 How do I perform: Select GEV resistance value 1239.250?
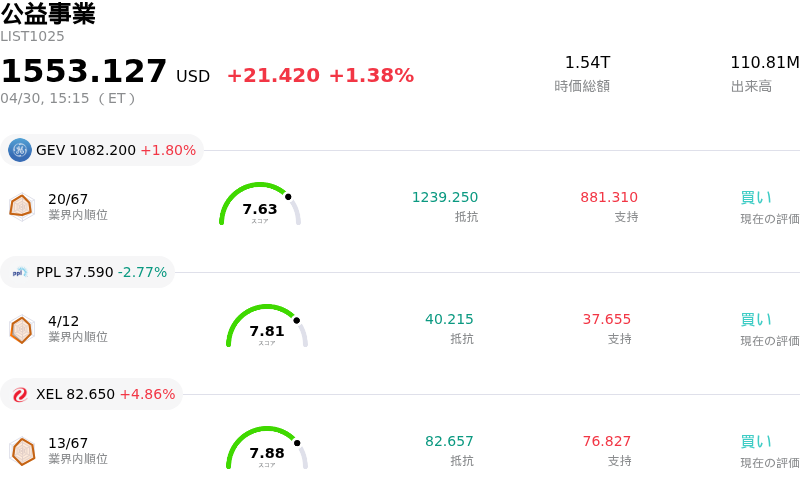pos(445,197)
